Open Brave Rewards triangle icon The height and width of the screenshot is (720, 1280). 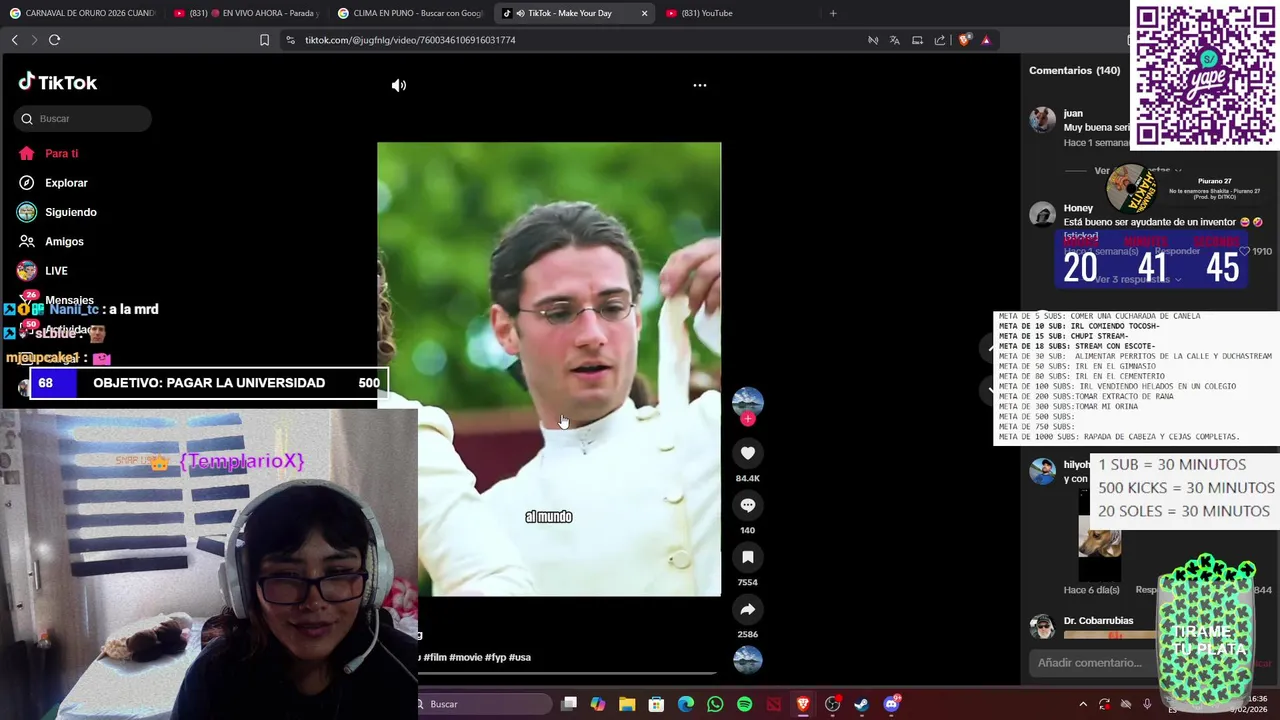986,40
